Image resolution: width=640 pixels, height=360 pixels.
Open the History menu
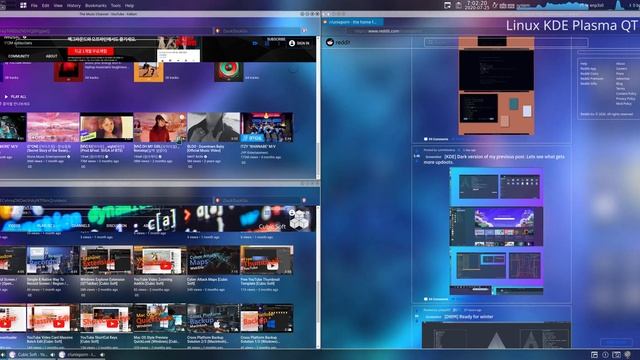point(73,6)
